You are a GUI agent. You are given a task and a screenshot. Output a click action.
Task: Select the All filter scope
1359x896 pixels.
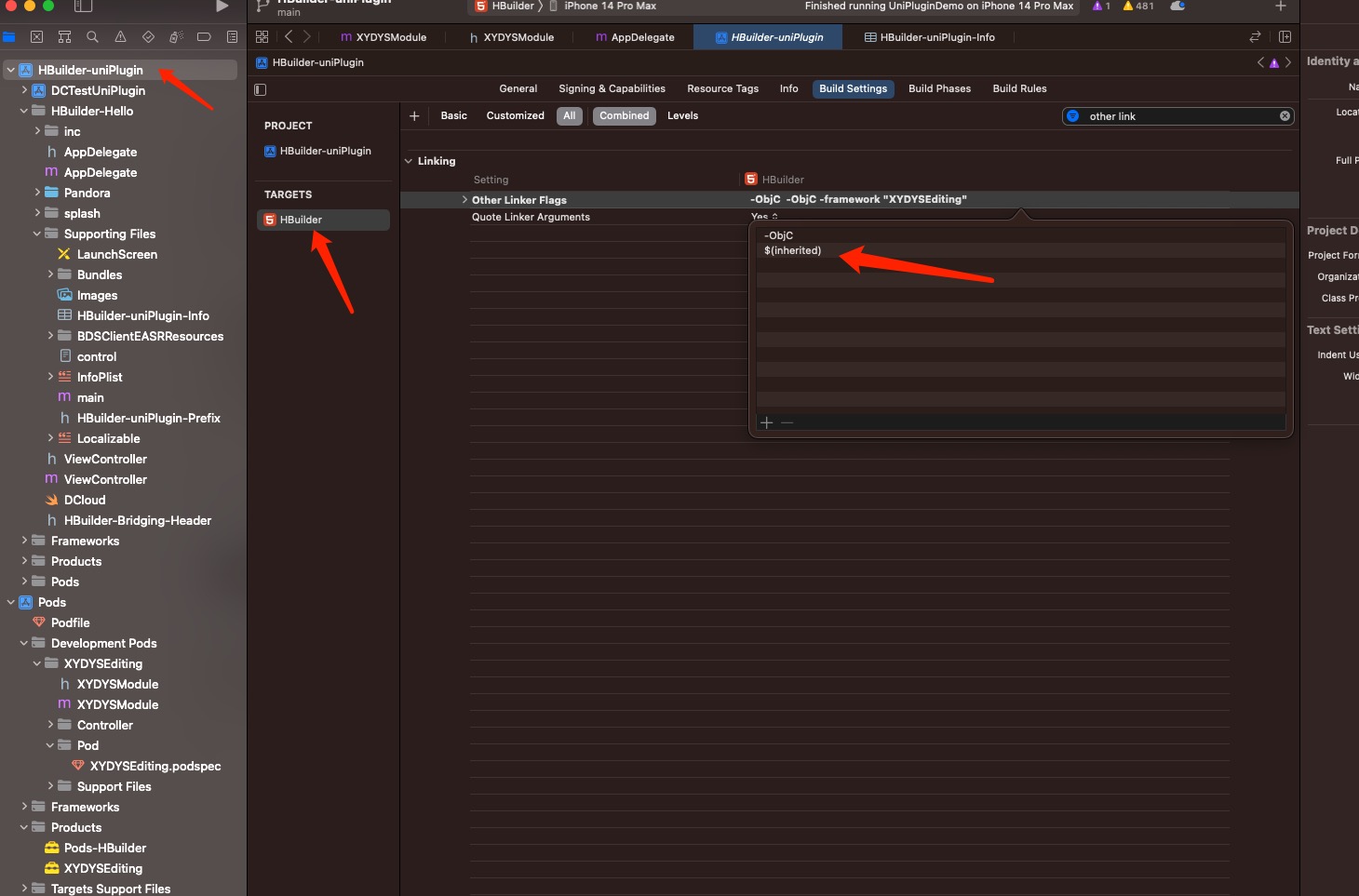coord(570,116)
